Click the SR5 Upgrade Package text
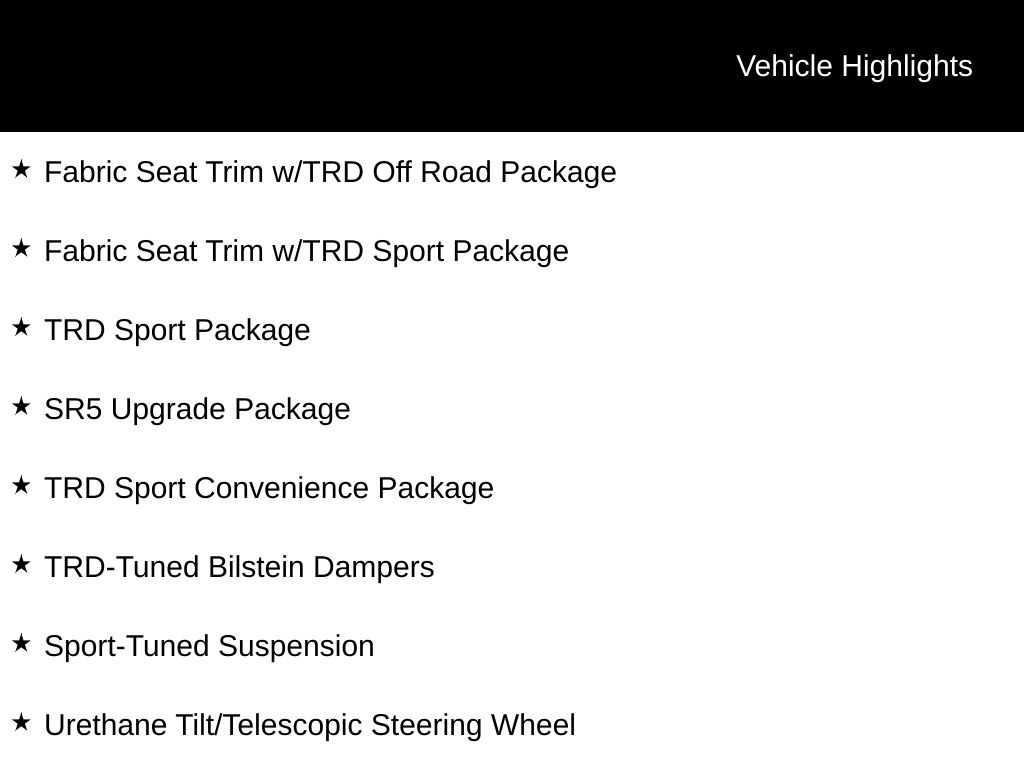The image size is (1024, 768). click(197, 409)
